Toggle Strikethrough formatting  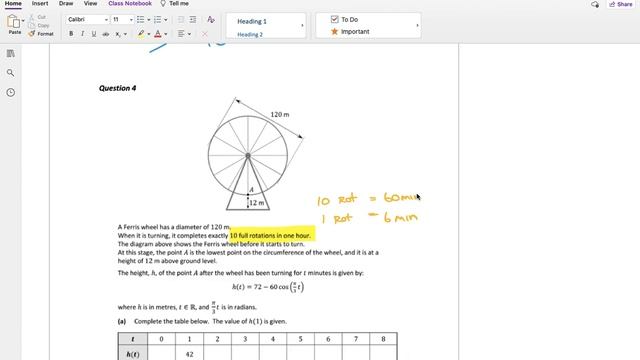pos(106,34)
